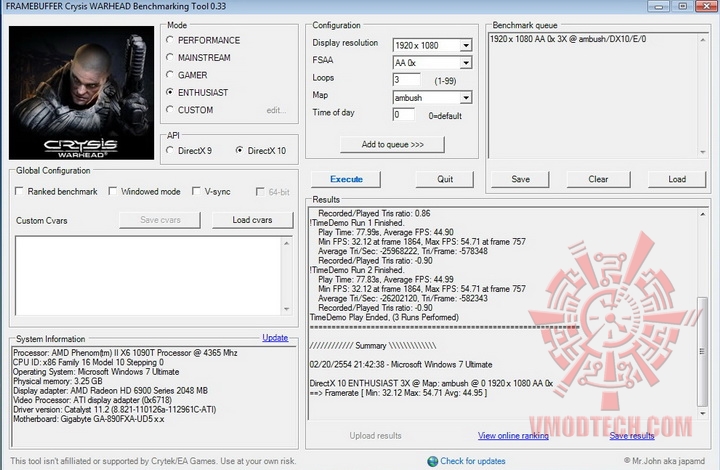Open View online ranking link
720x470 pixels.
tap(513, 436)
